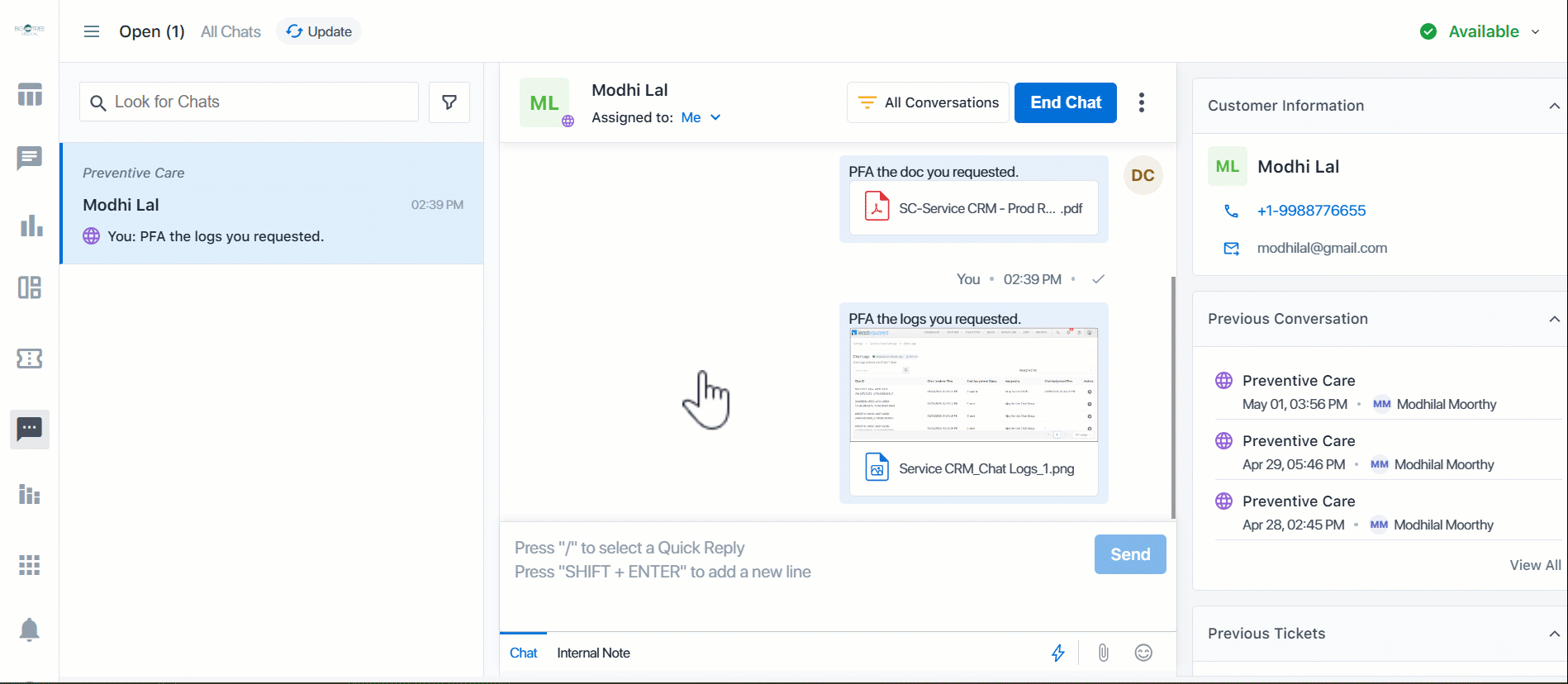Click the attachment paperclip icon
1568x684 pixels.
coord(1103,653)
